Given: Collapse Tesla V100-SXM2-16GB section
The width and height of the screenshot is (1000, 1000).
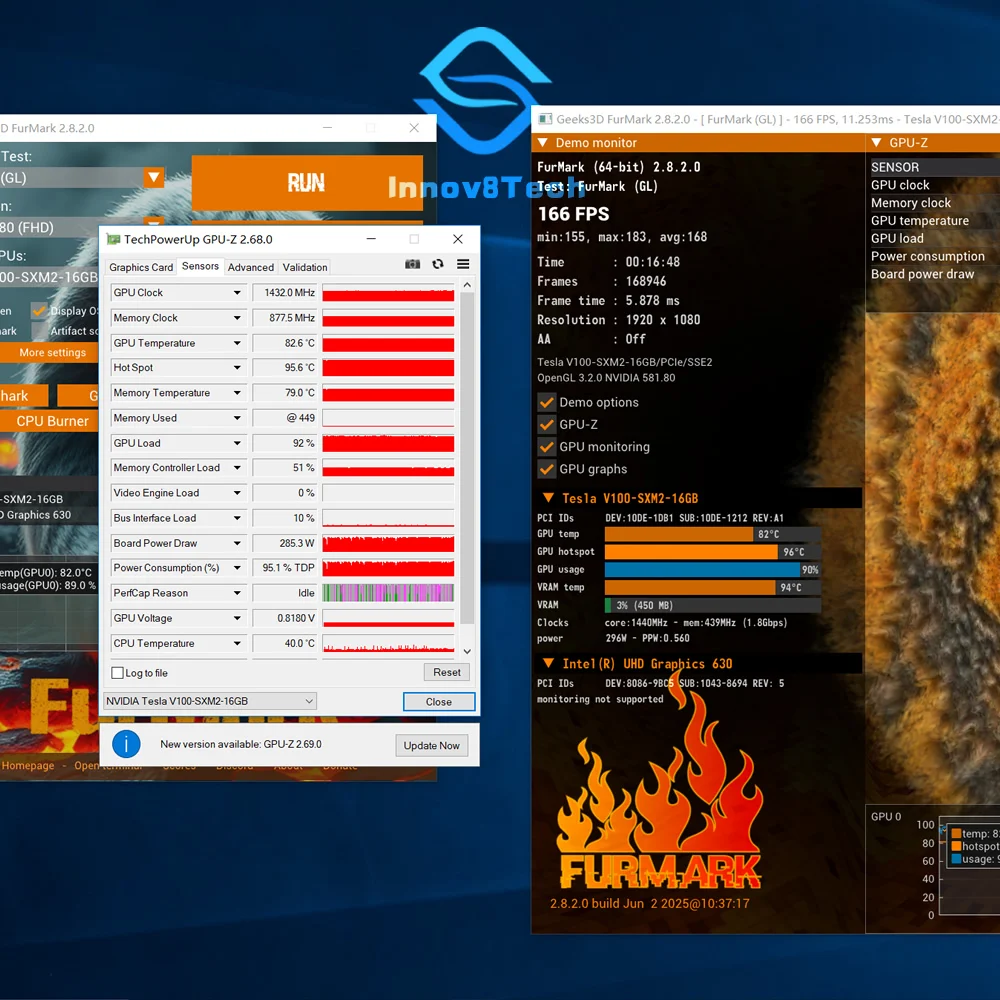Looking at the screenshot, I should tap(548, 497).
